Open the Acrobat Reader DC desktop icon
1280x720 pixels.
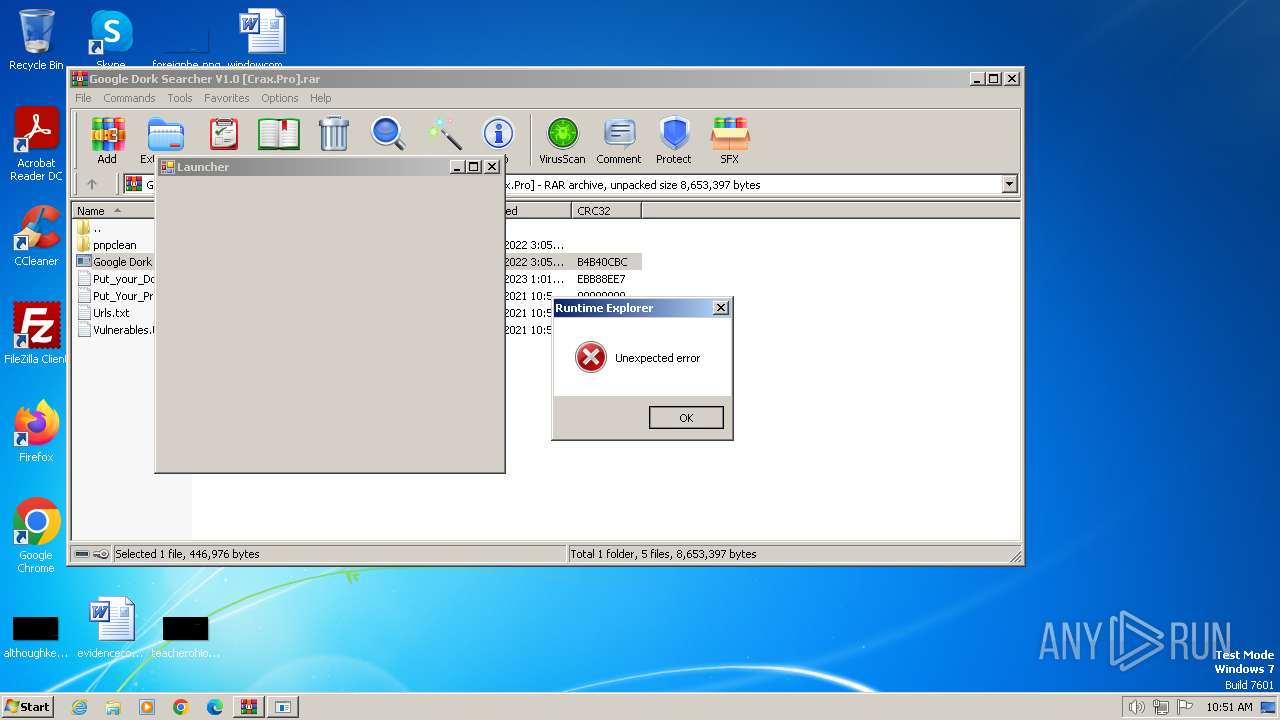tap(36, 145)
